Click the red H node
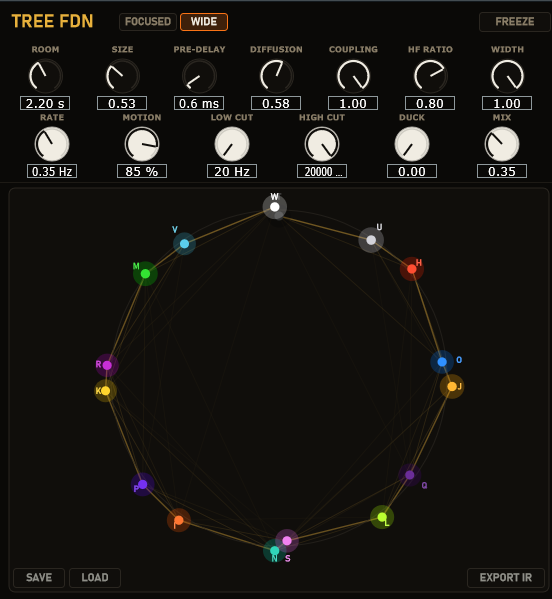Screen dimensions: 552x599 pos(411,269)
